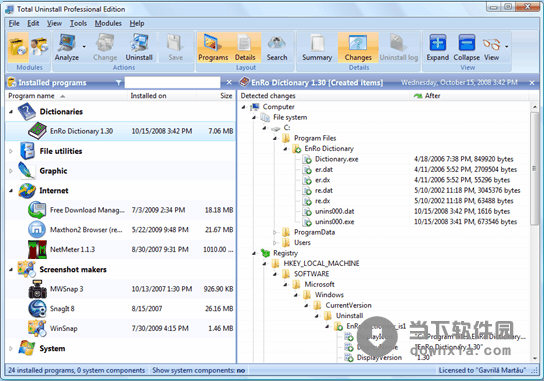The image size is (544, 381).
Task: Select Free Download Manager icon
Action: tap(37, 210)
